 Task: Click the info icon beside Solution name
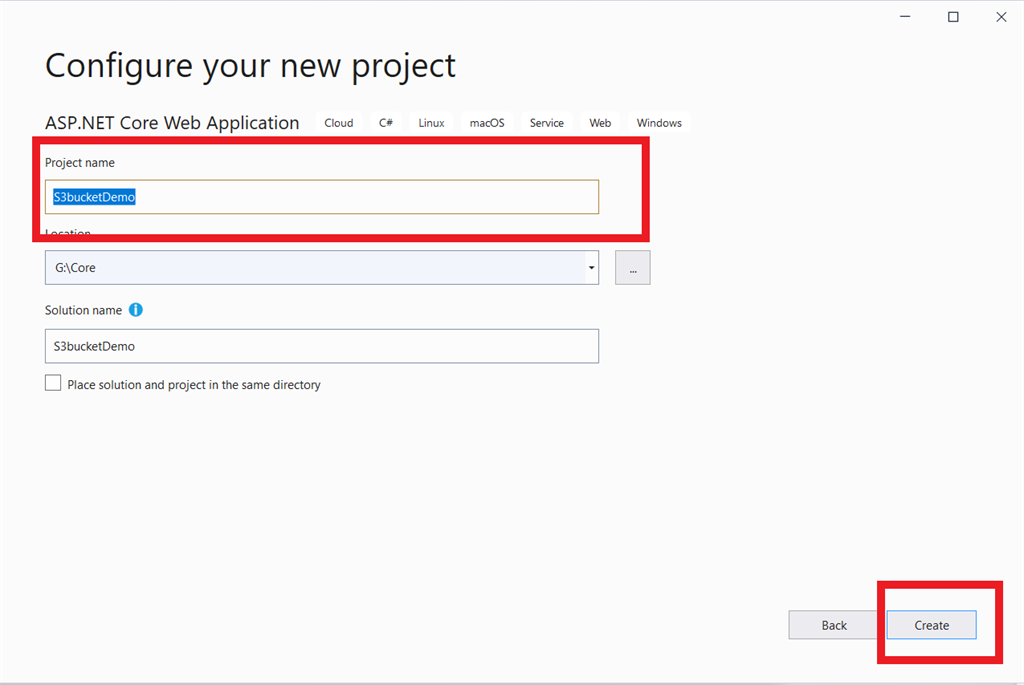[x=136, y=310]
